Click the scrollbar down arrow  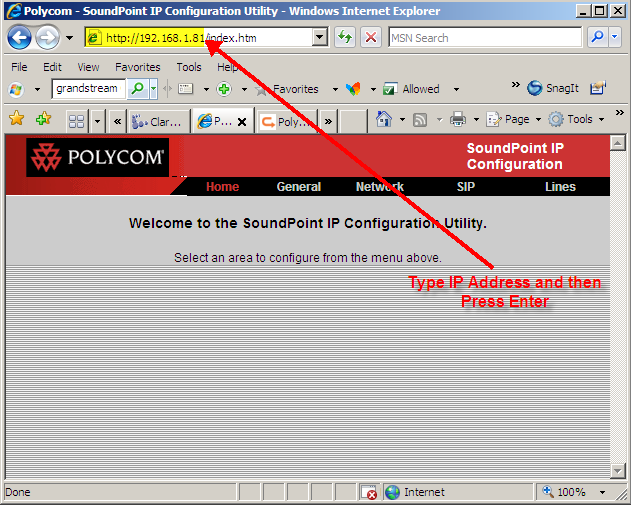[618, 470]
